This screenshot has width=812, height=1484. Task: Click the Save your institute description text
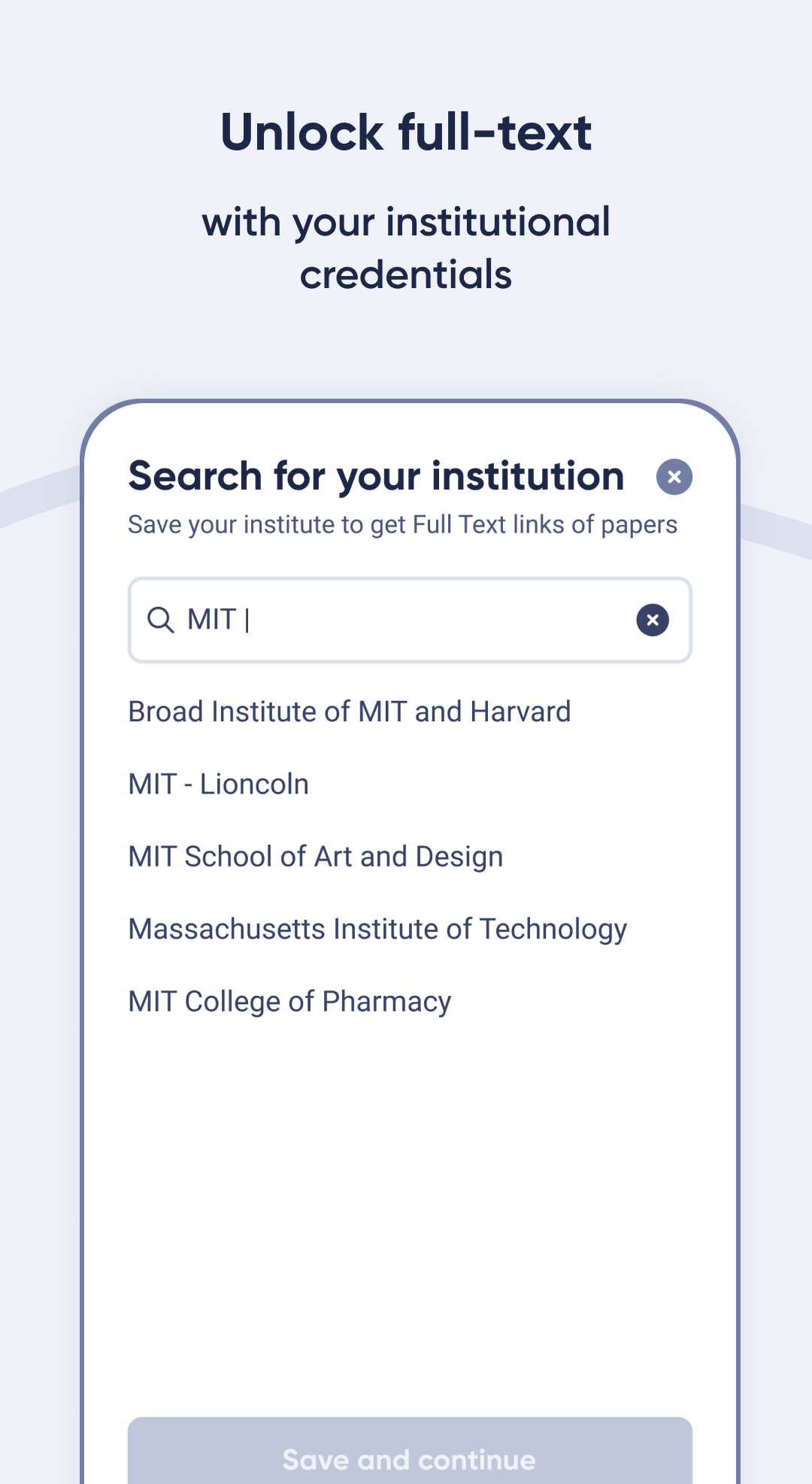[402, 525]
